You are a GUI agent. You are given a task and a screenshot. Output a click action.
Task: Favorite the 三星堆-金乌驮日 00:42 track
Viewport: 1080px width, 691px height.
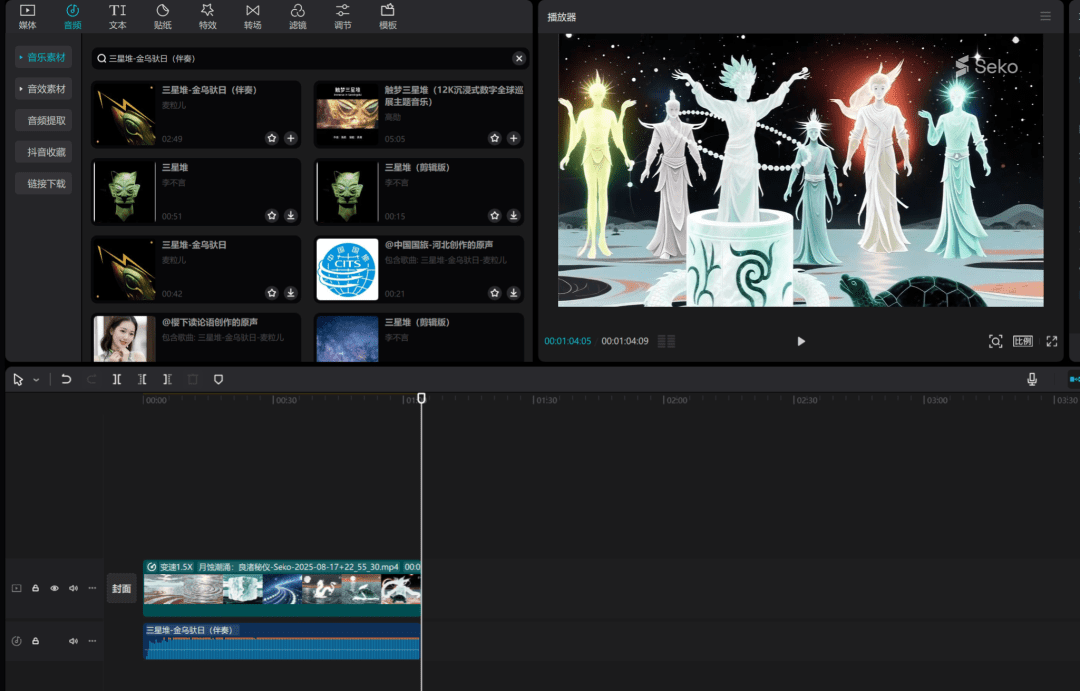(272, 293)
